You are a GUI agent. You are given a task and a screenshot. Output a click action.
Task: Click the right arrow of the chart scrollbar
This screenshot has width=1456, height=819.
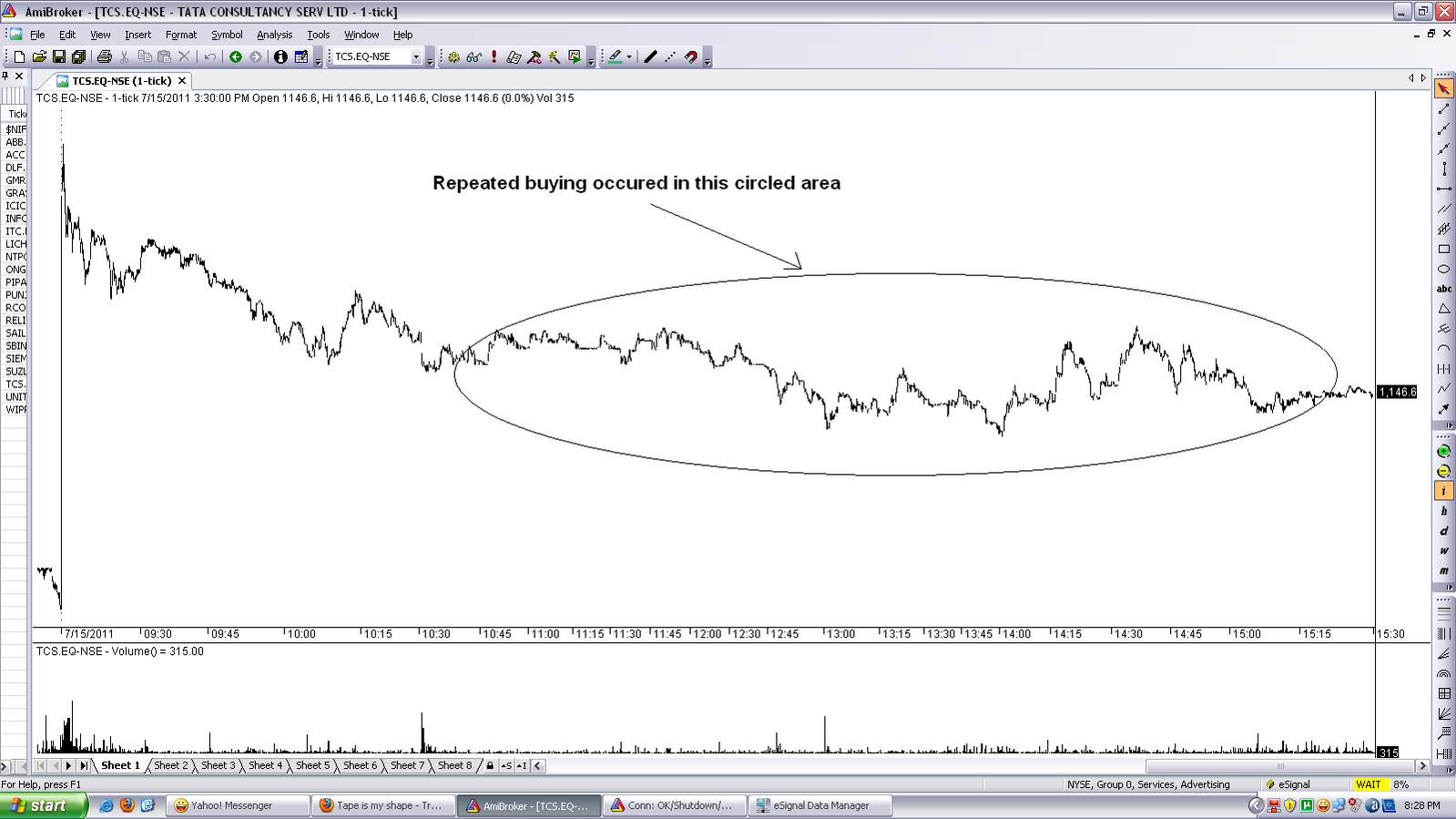click(x=1423, y=766)
